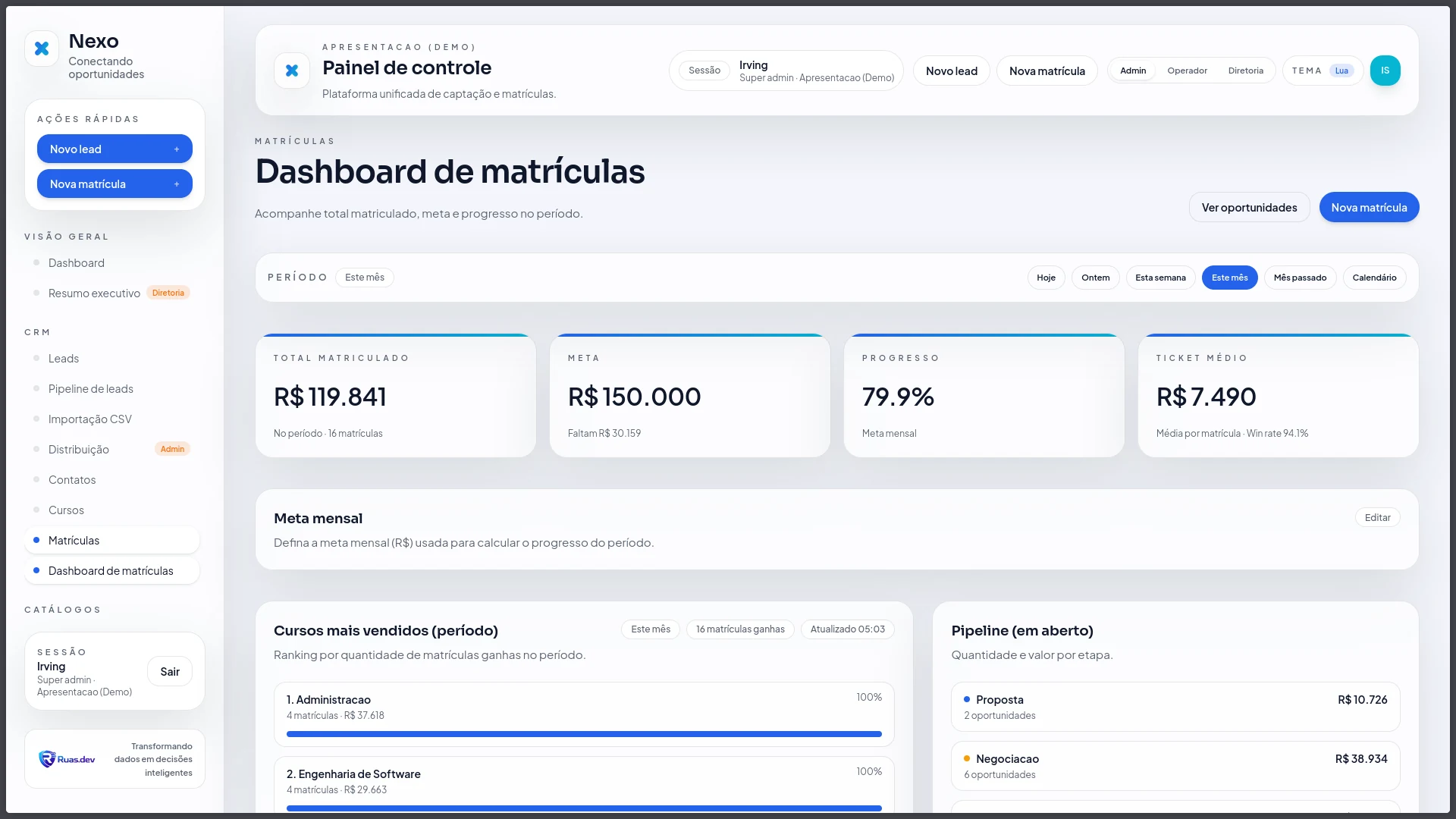Select the Mês passado filter

click(1300, 278)
